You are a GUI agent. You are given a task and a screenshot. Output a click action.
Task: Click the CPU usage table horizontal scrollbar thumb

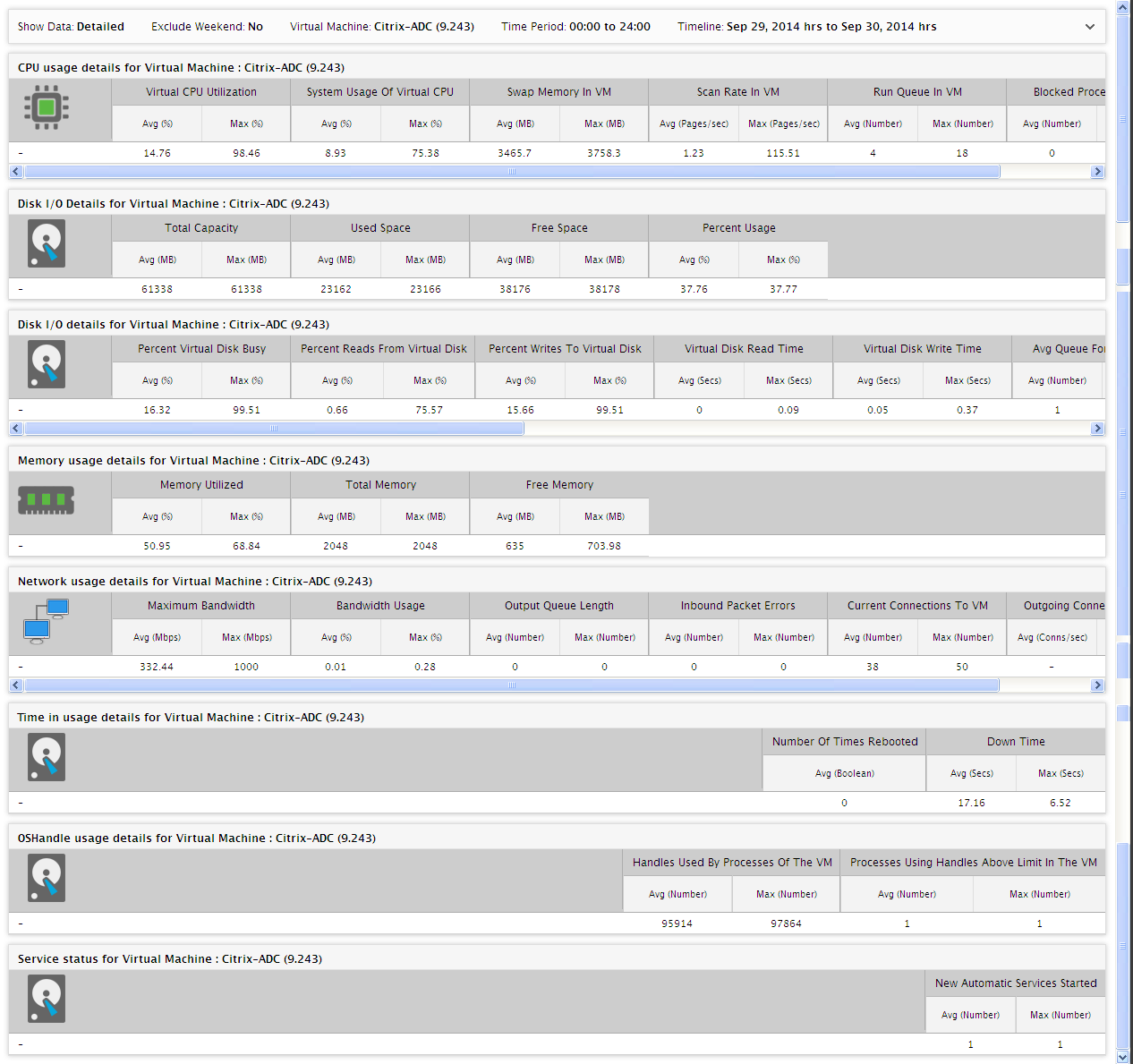coord(512,172)
